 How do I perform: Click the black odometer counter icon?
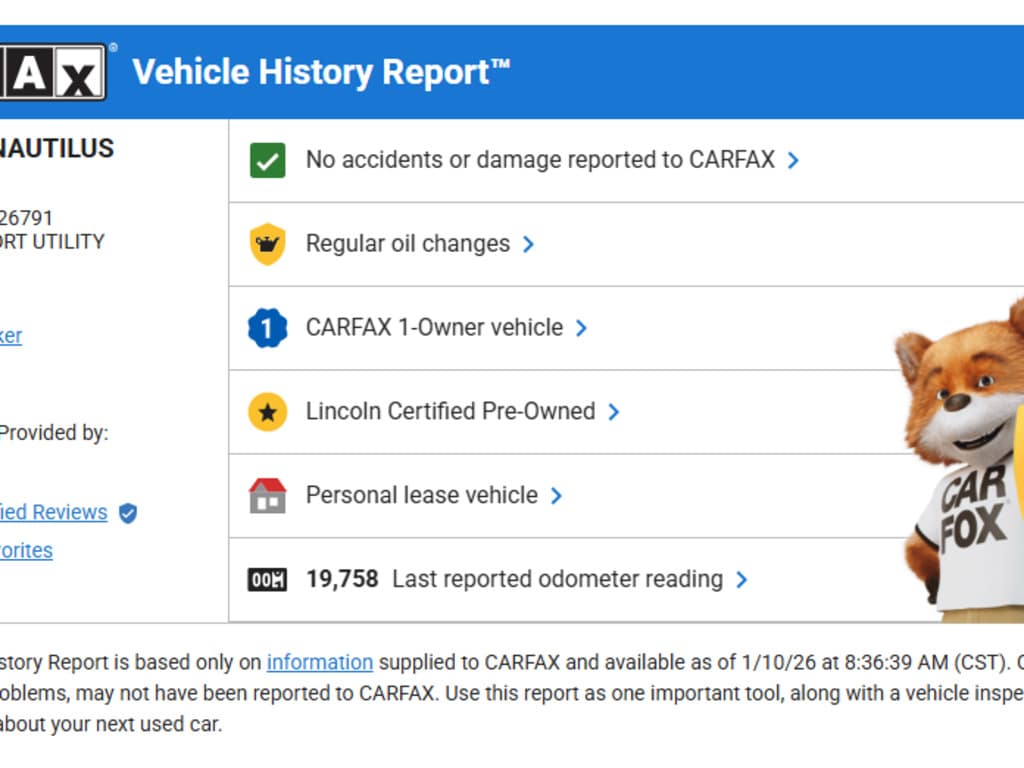[267, 579]
